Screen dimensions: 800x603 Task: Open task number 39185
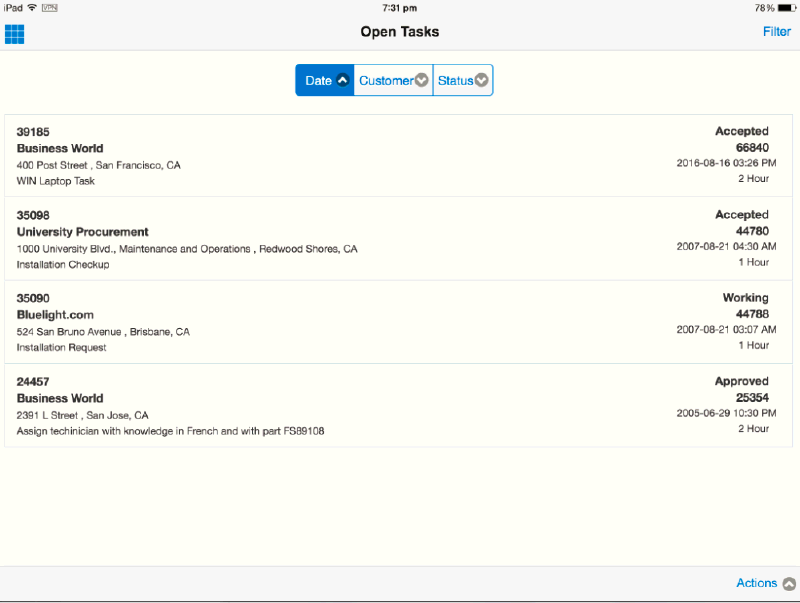pyautogui.click(x=33, y=132)
